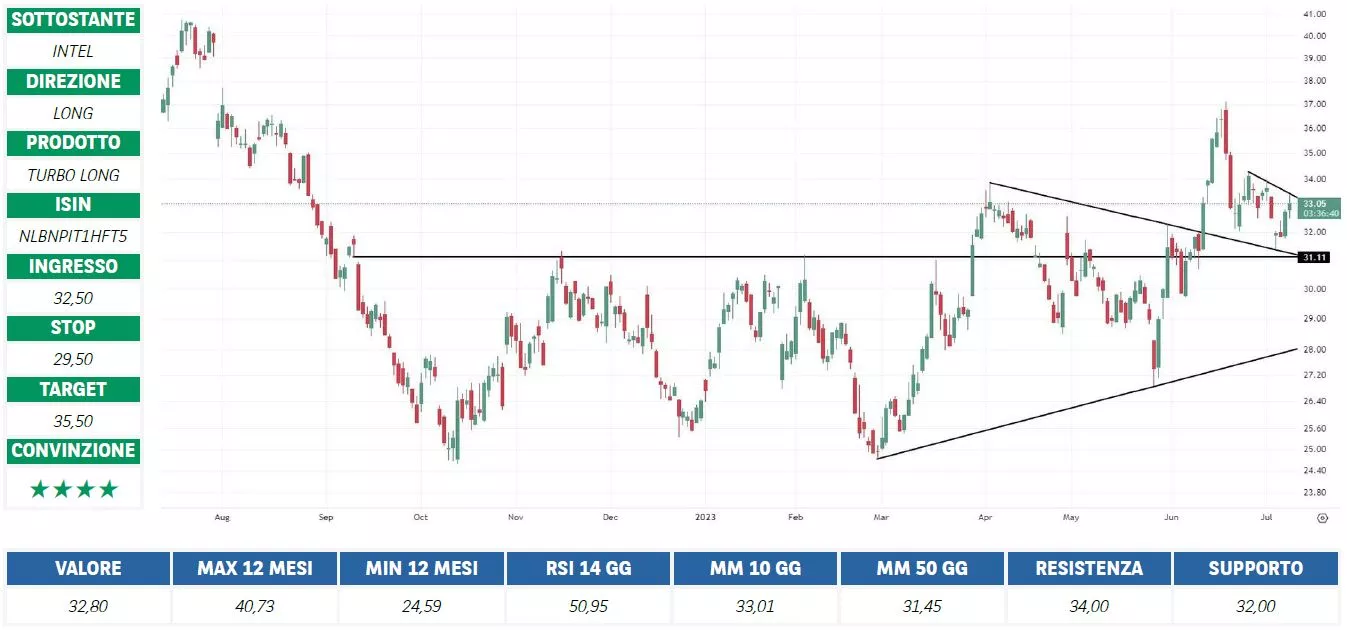
Task: Select the RESISTENZA column header
Action: (1089, 568)
